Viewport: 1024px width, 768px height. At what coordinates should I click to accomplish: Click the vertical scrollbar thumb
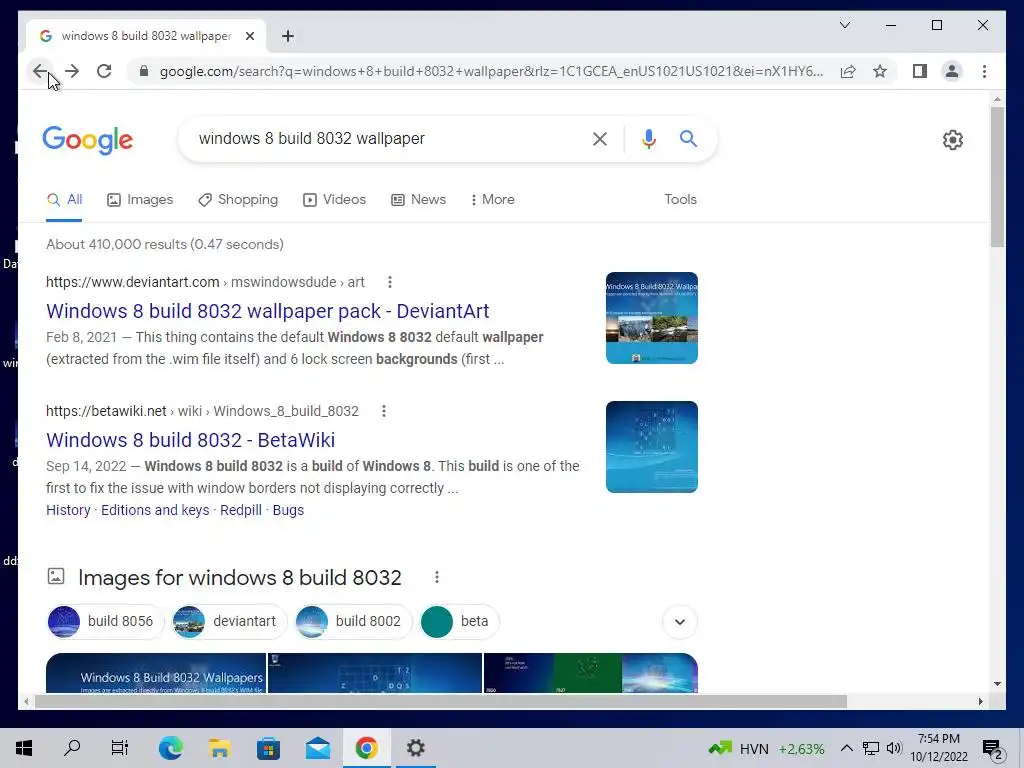click(x=997, y=176)
